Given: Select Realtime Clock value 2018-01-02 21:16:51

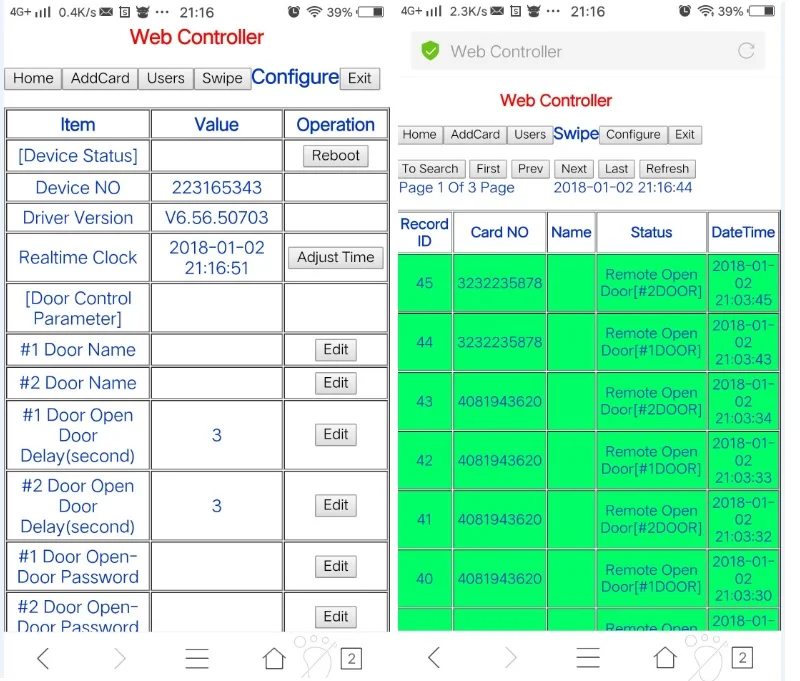Looking at the screenshot, I should click(x=217, y=258).
